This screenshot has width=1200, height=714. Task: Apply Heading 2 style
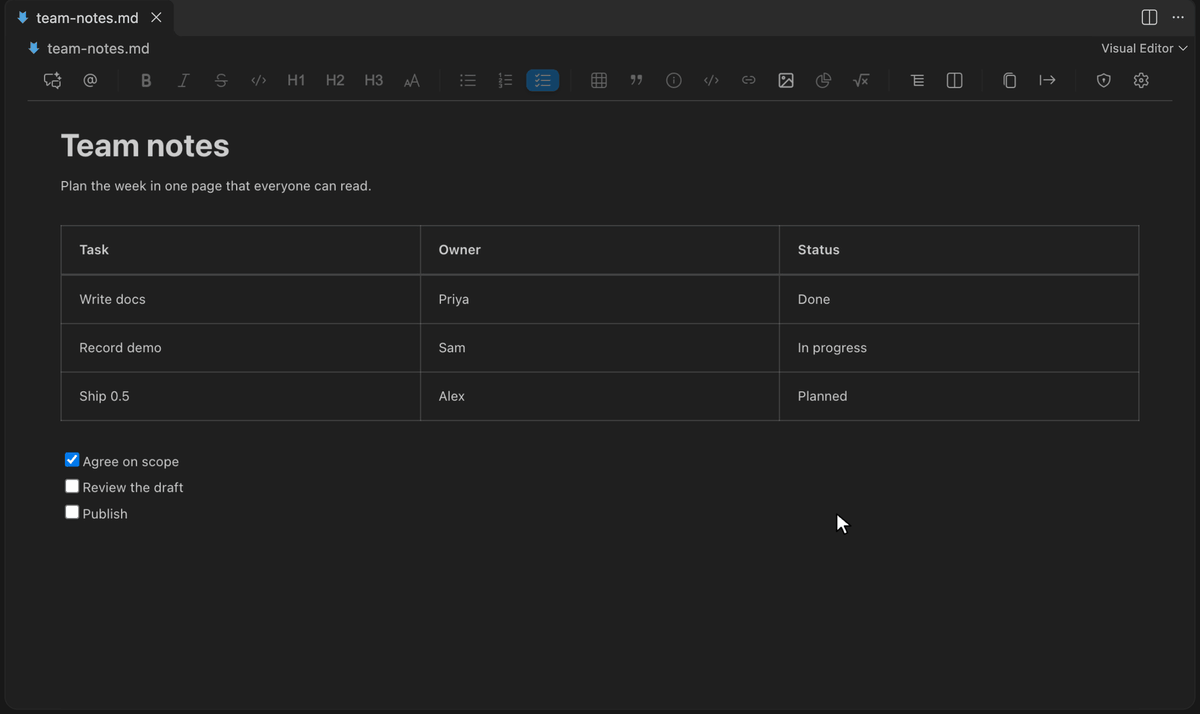[335, 80]
